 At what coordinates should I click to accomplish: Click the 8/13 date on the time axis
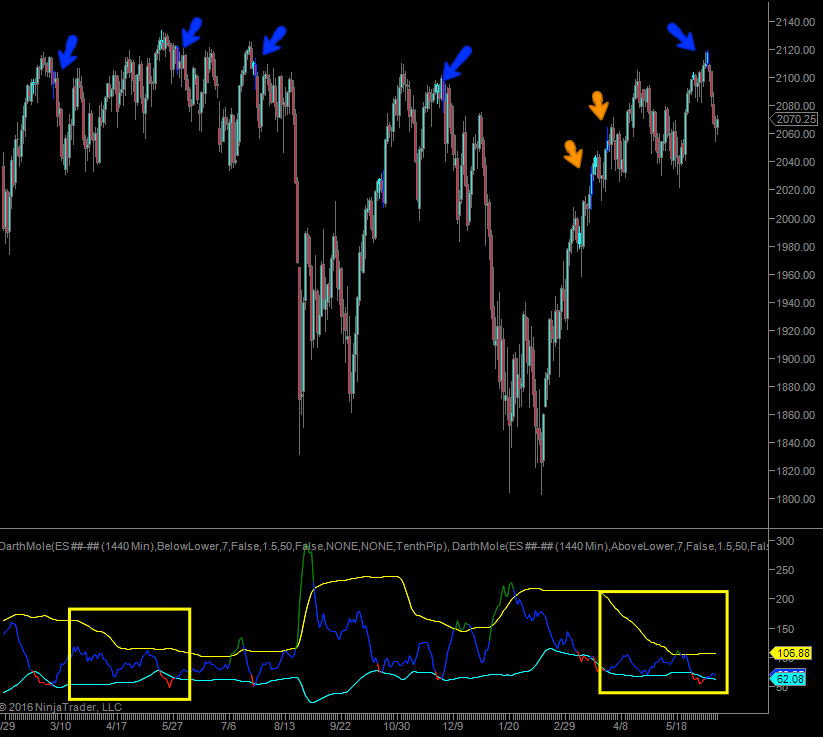coord(284,727)
